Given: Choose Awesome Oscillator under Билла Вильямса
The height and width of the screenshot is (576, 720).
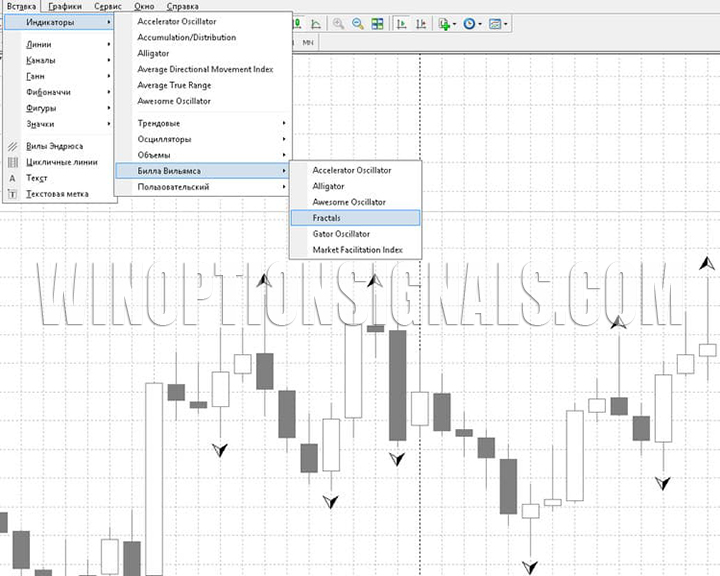Looking at the screenshot, I should [355, 202].
